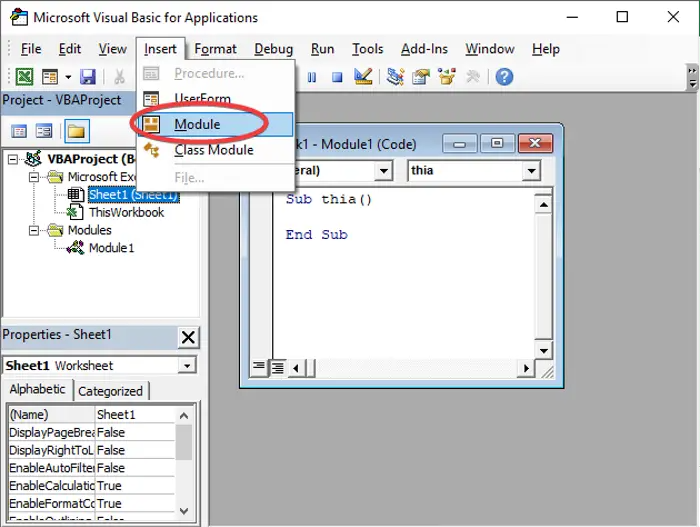
Task: Select ThisWorkbook in the project tree
Action: 126,212
